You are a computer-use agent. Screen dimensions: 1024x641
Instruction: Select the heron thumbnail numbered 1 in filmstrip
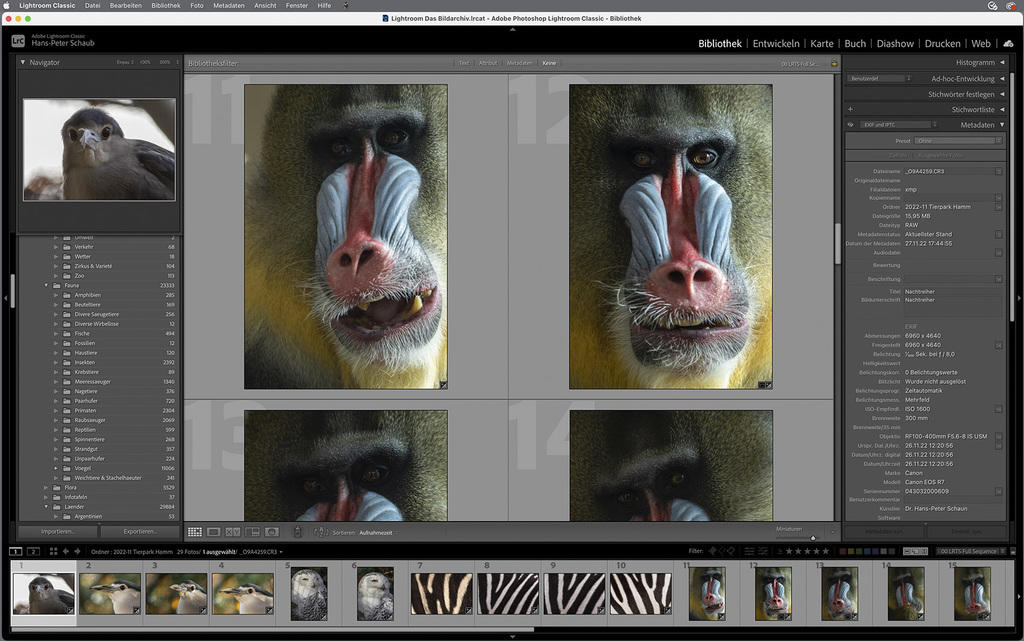(44, 593)
